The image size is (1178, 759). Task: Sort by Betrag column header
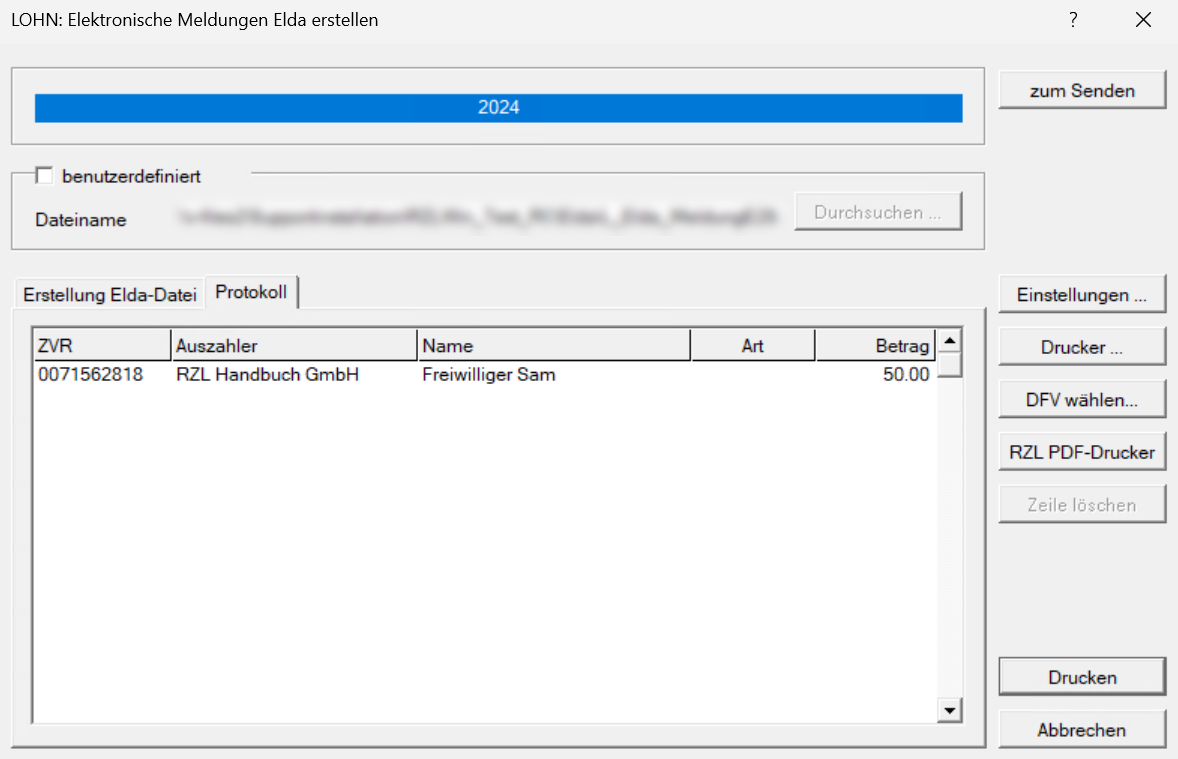(876, 345)
